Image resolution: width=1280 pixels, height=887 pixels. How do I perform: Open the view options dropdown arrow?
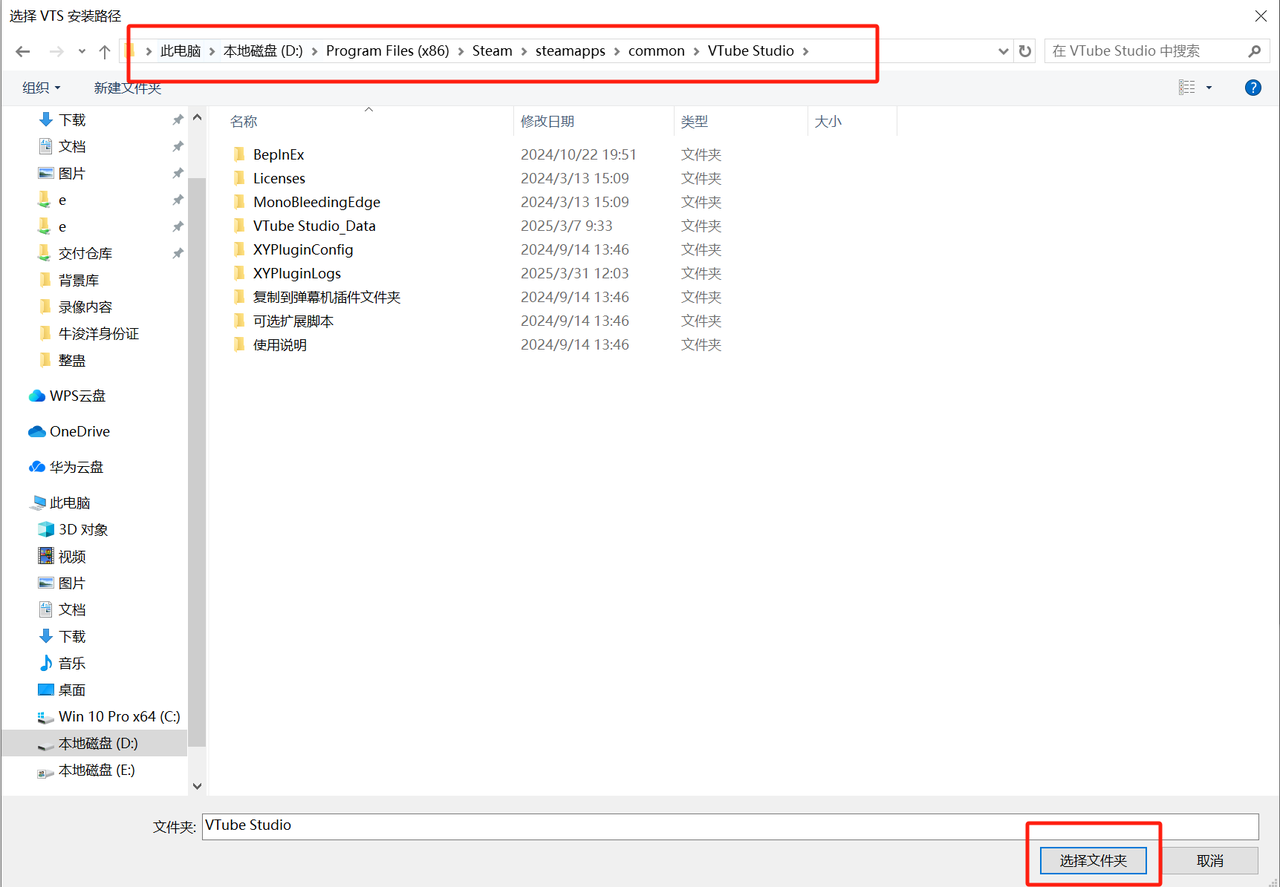pos(1208,88)
